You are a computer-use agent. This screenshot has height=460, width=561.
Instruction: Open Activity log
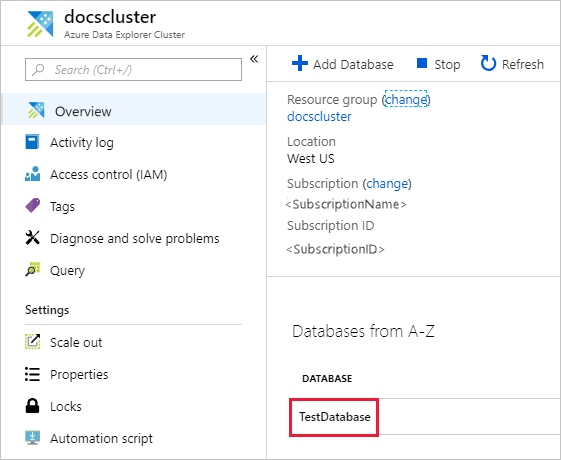point(82,142)
